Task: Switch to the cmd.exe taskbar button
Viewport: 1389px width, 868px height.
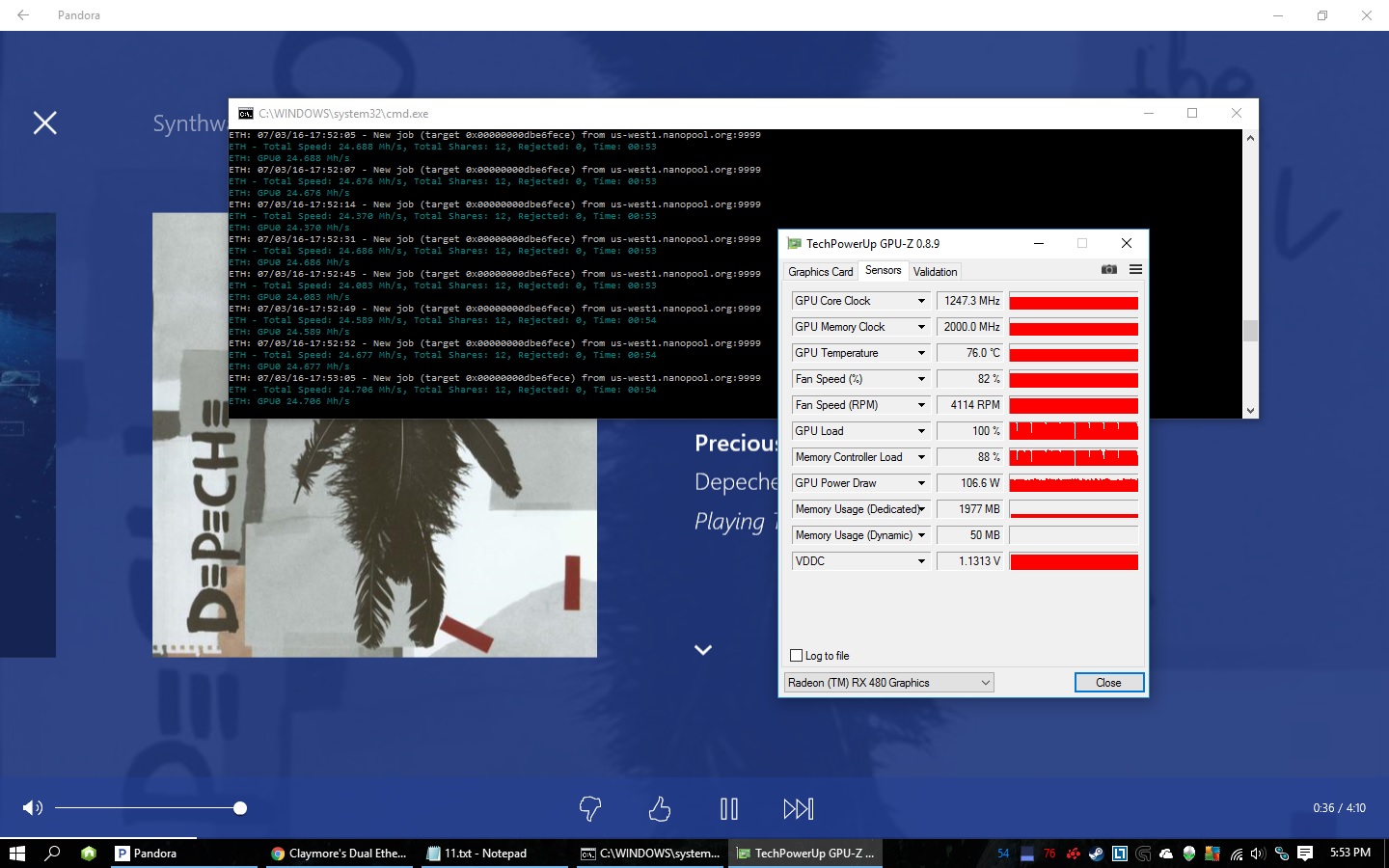Action: click(650, 854)
